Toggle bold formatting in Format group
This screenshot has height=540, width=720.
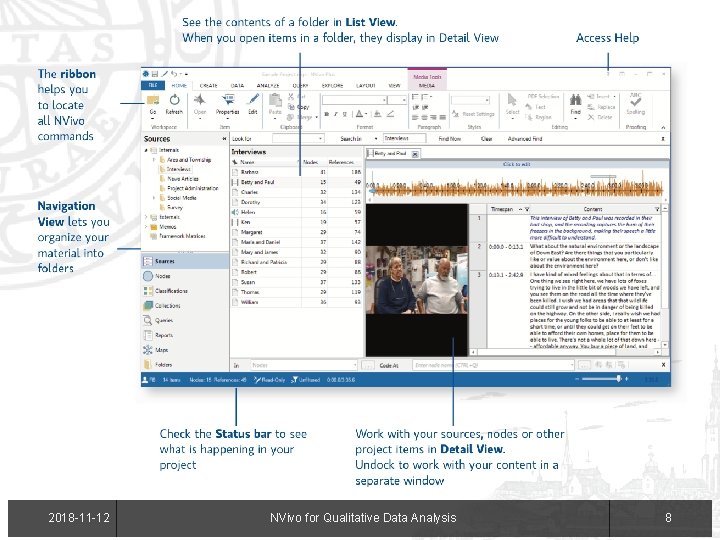[326, 114]
